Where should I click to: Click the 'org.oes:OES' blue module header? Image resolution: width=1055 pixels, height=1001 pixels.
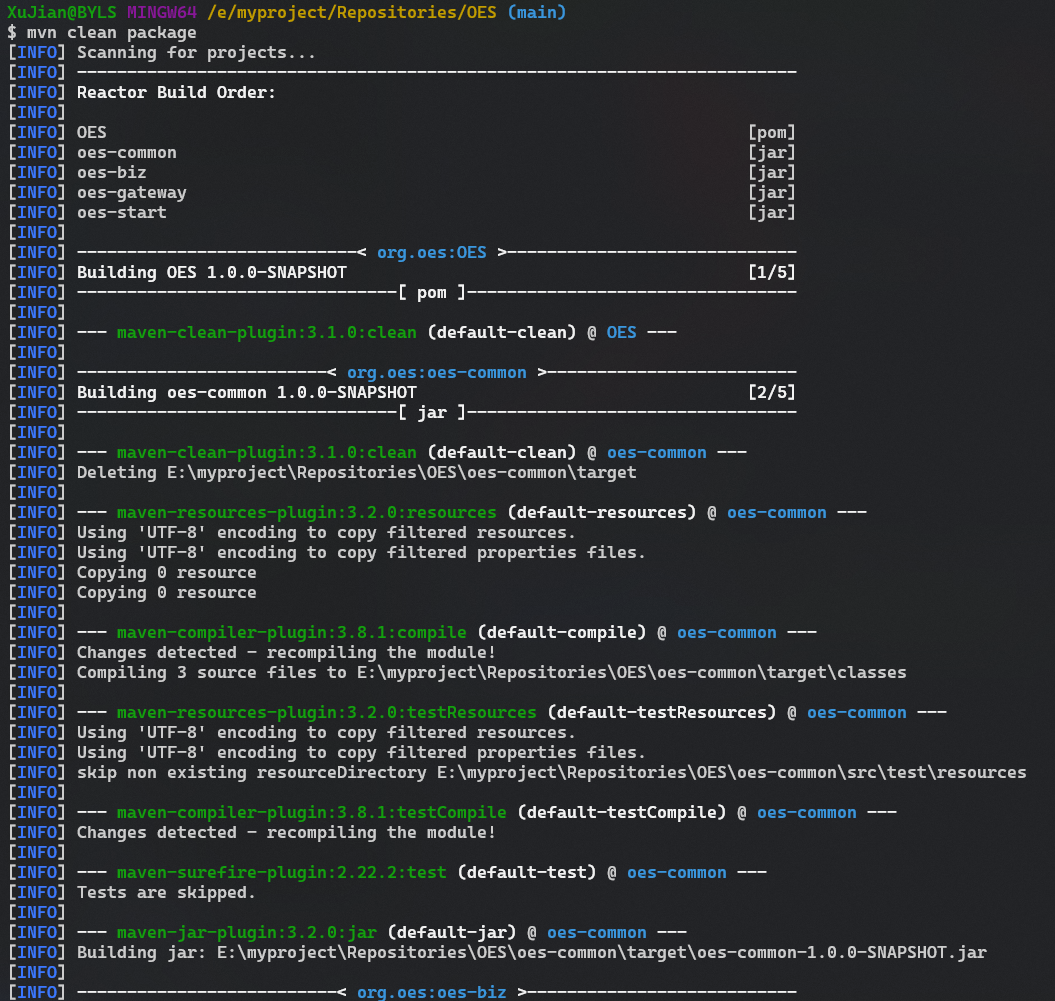[x=431, y=253]
